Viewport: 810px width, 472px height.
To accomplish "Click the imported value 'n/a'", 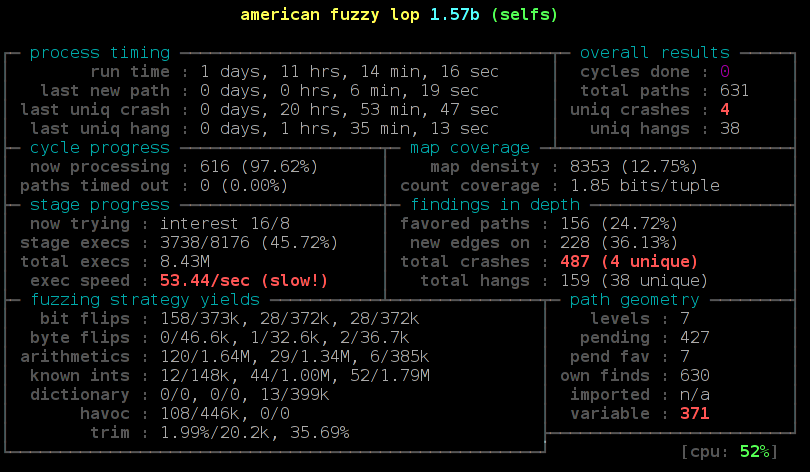I will (694, 395).
